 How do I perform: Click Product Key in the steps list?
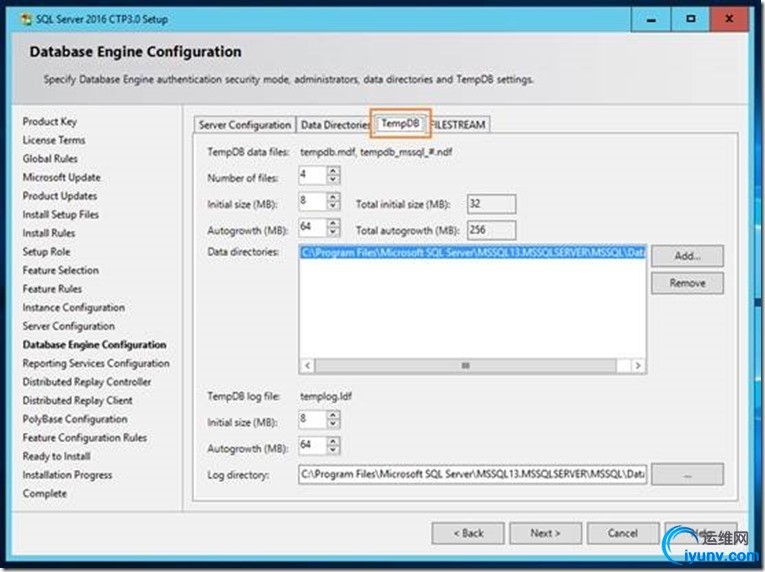coord(50,122)
